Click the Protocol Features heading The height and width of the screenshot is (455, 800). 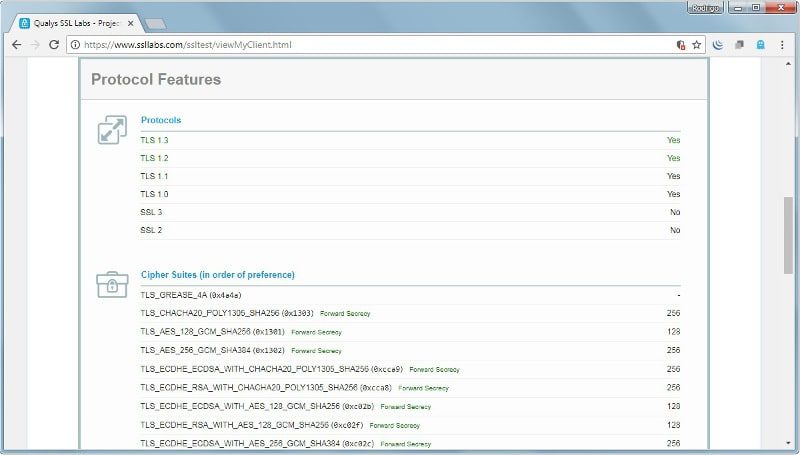156,80
